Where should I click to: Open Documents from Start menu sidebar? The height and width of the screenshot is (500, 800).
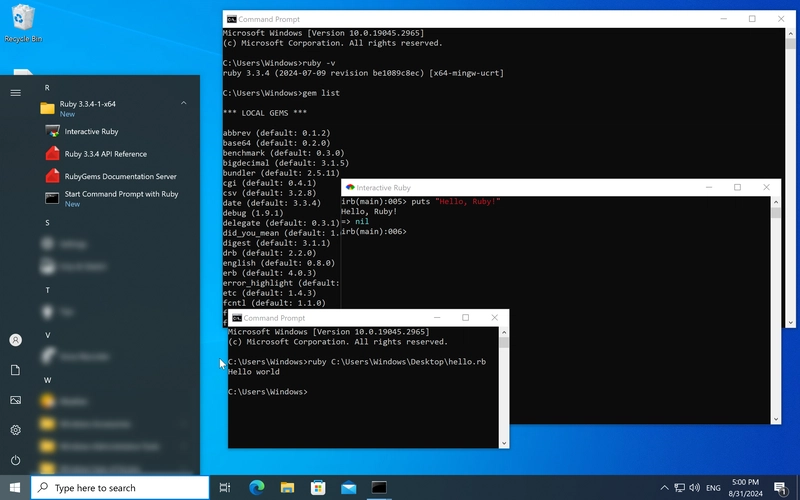[x=16, y=370]
